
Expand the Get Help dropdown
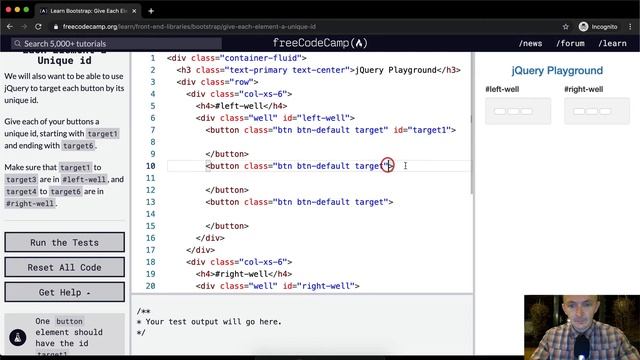point(64,292)
